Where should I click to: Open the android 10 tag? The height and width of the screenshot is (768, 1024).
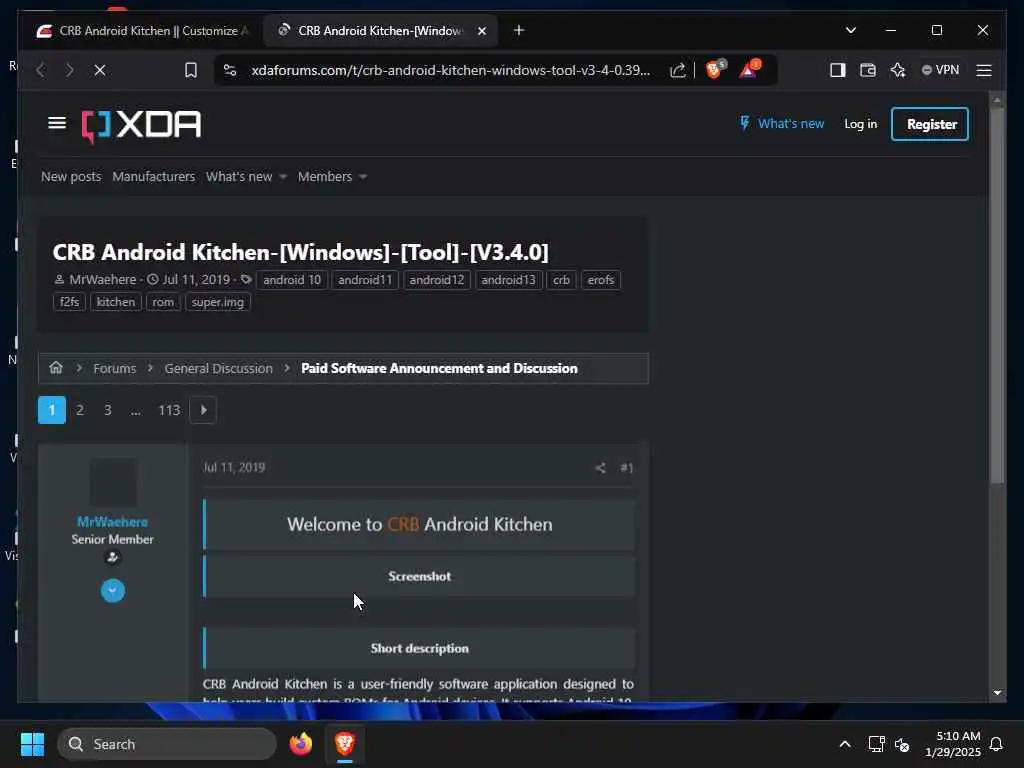point(292,280)
